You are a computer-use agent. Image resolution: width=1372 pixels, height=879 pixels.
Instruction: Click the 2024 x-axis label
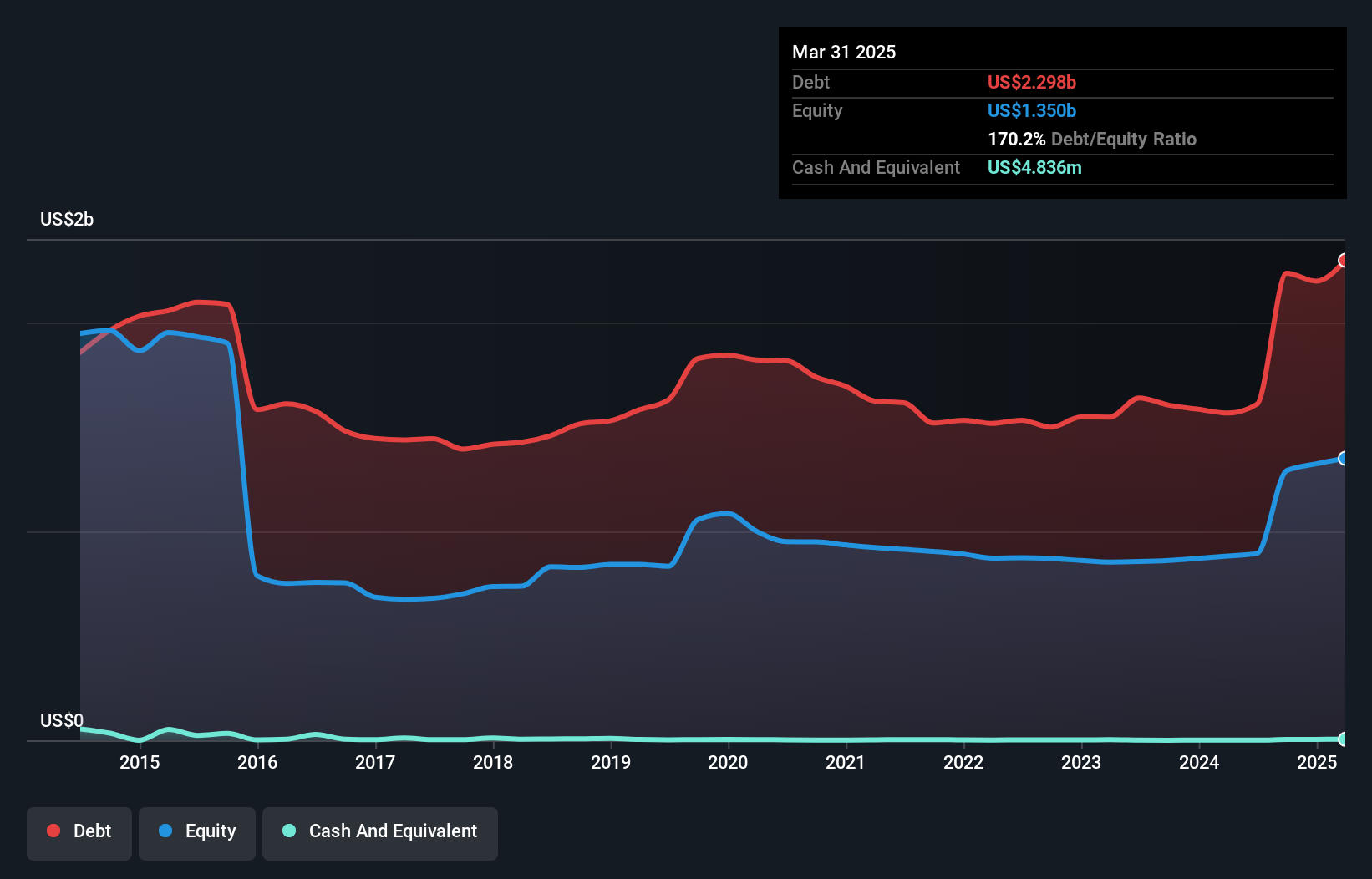[x=1199, y=762]
